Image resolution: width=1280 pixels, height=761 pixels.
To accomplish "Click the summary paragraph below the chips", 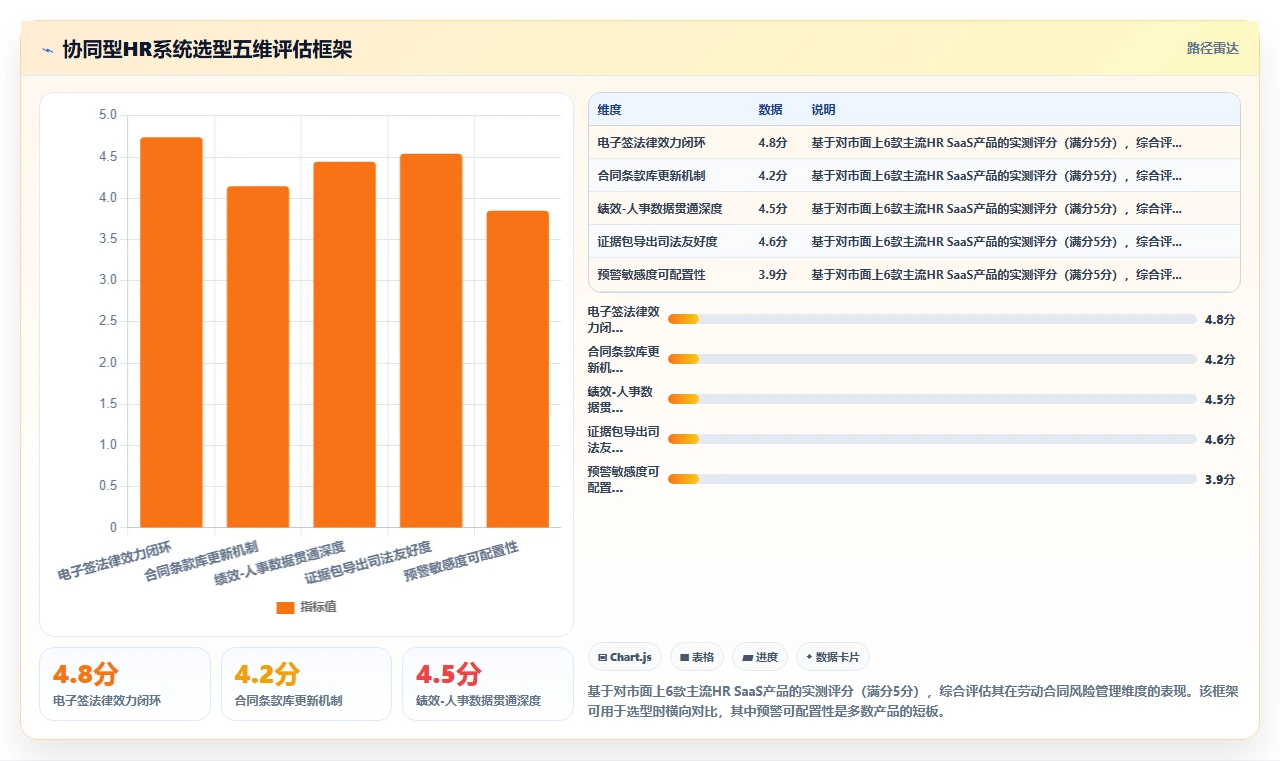I will [x=912, y=701].
